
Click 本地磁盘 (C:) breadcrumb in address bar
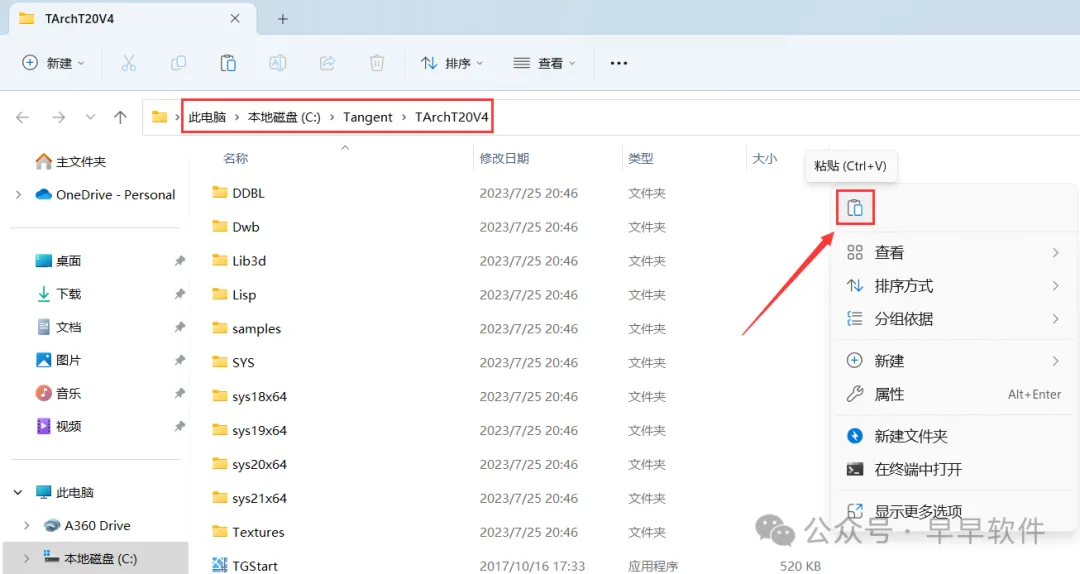point(284,117)
